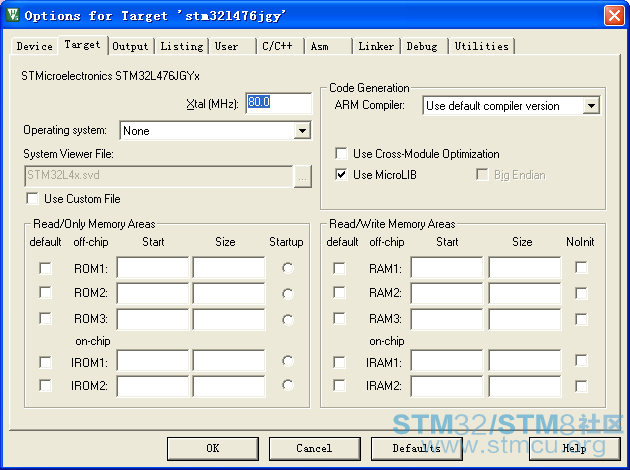Click the RAM1 Size field
Screen dimensions: 630x470
[x=525, y=268]
